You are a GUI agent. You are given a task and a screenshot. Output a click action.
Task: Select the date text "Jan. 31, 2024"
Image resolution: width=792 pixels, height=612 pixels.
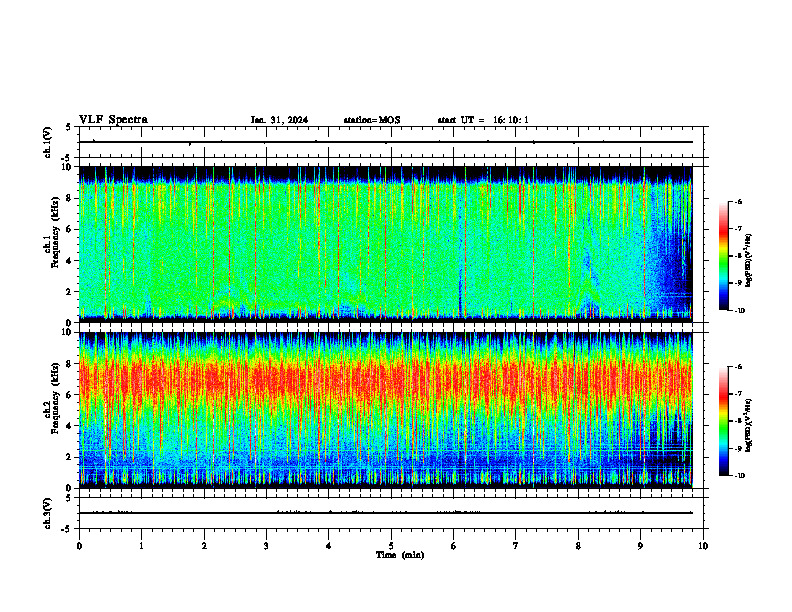pyautogui.click(x=279, y=120)
